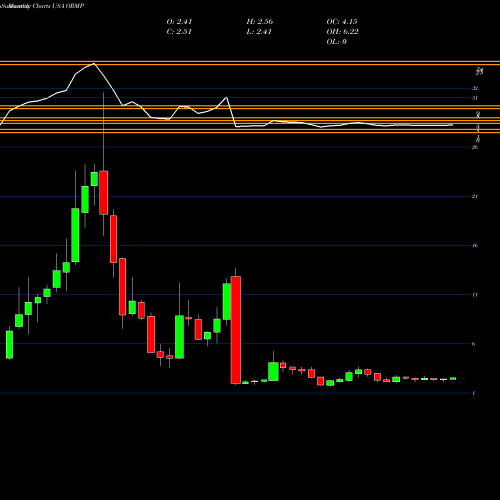Viewport: 500px width, 500px height.
Task: Click the low value 'L: 2.41'
Action: coord(259,32)
